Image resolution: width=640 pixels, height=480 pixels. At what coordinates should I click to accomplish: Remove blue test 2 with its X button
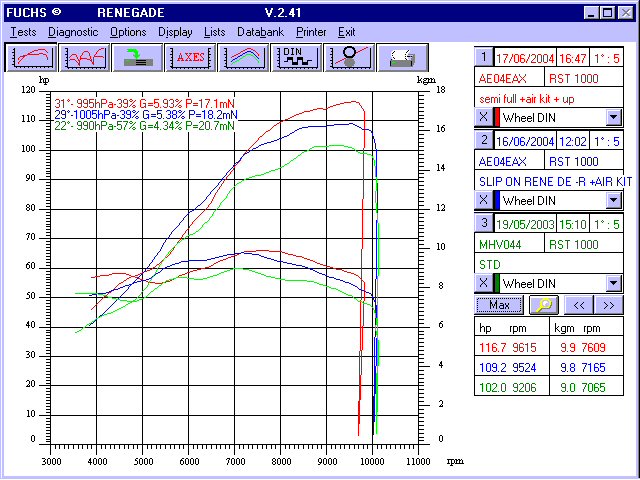[484, 200]
